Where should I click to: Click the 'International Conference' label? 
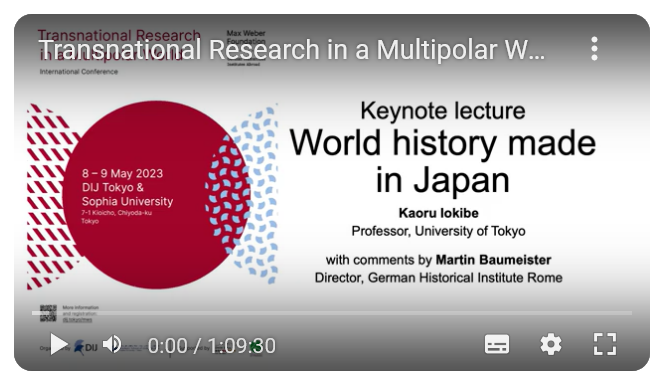pos(79,72)
